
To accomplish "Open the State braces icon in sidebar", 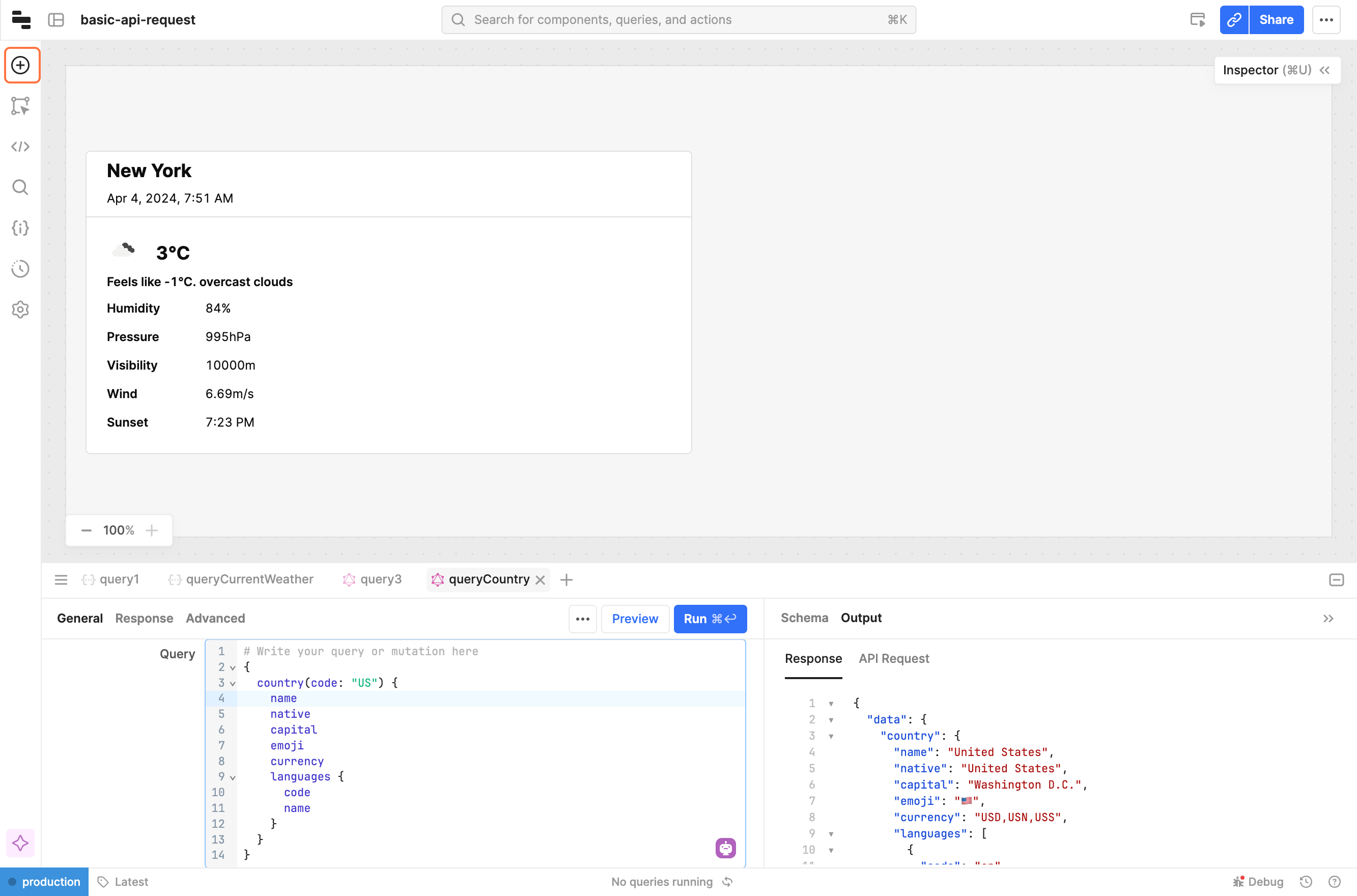I will tap(21, 228).
